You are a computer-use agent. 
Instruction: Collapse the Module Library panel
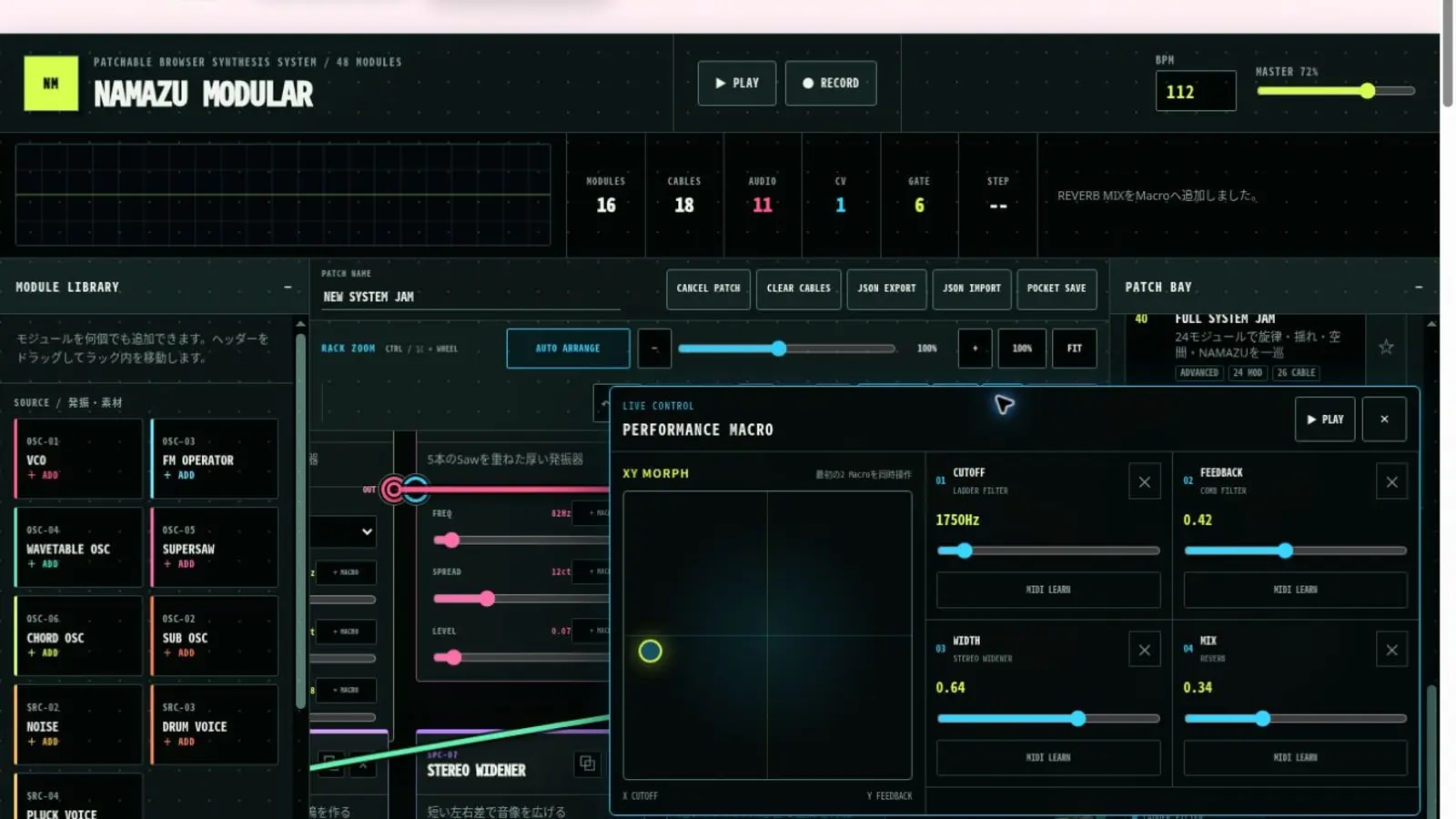tap(288, 287)
